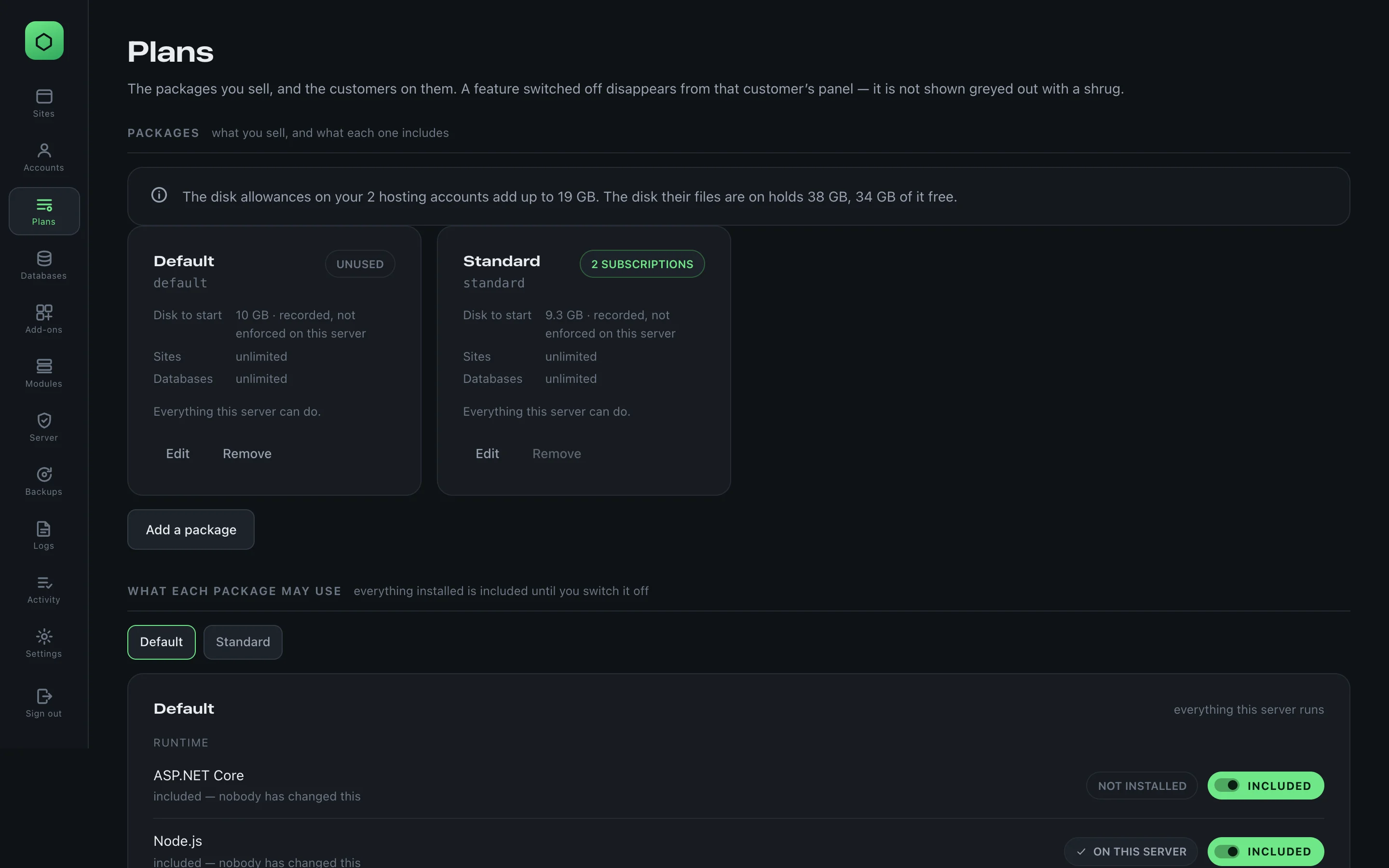Click the green hexagon app logo

click(x=44, y=41)
